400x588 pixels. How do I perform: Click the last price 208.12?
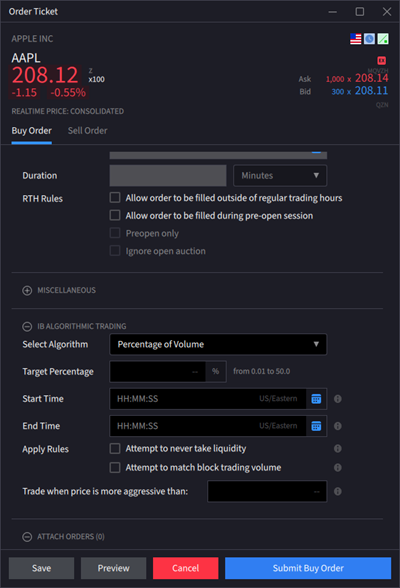[45, 75]
